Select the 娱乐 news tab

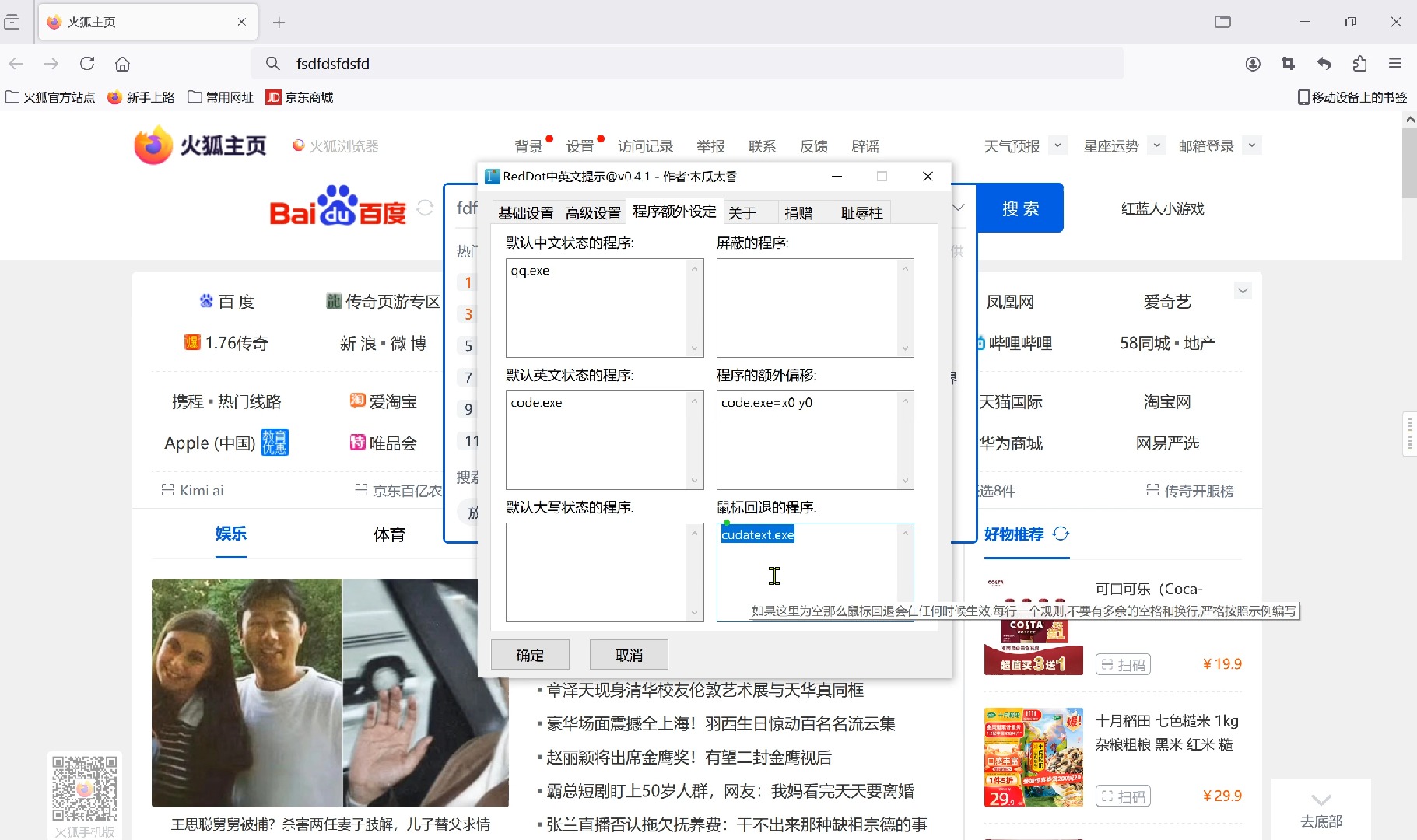pyautogui.click(x=231, y=534)
